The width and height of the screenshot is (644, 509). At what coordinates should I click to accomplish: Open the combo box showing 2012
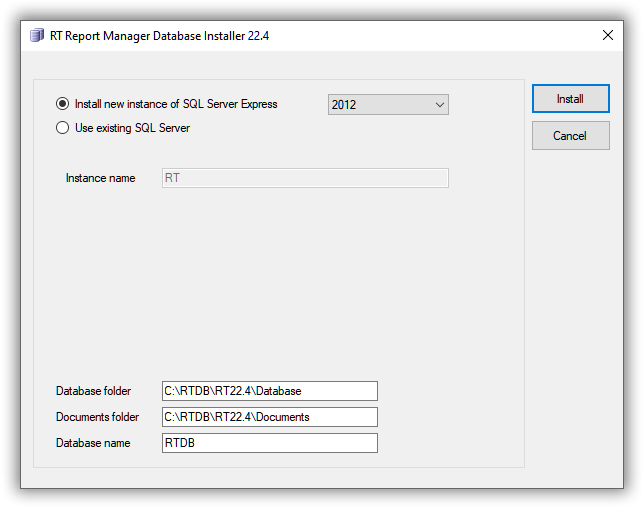click(388, 105)
